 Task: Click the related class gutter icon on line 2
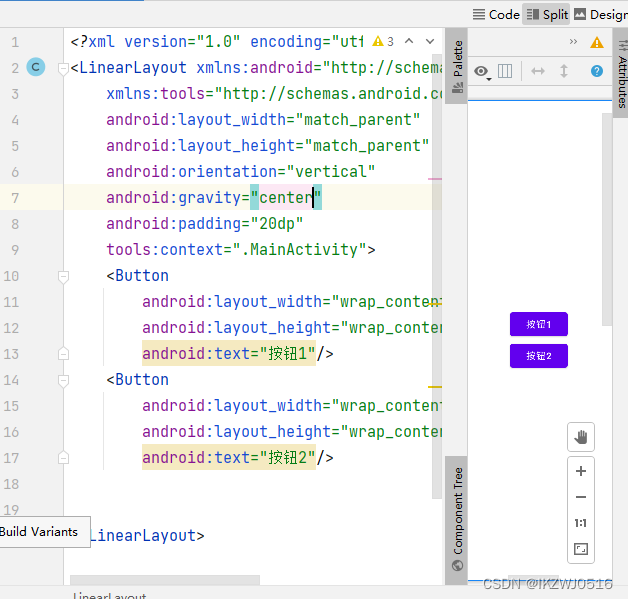pos(36,67)
